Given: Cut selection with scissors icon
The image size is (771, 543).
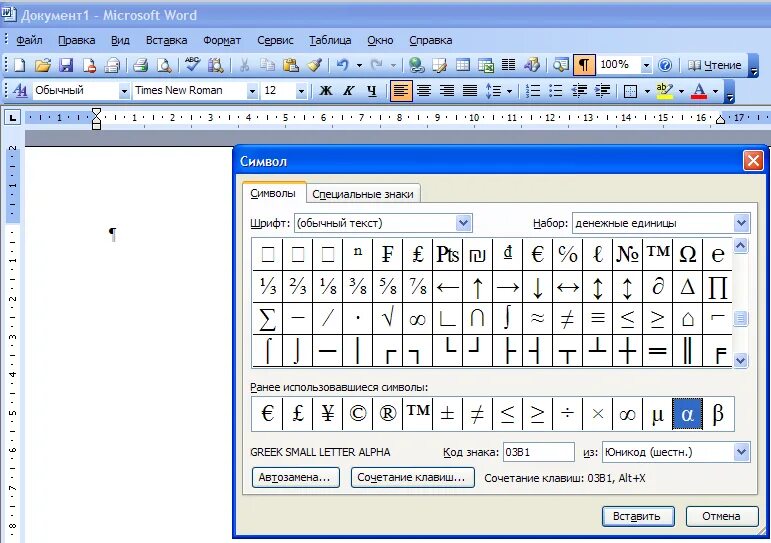Looking at the screenshot, I should click(x=244, y=65).
